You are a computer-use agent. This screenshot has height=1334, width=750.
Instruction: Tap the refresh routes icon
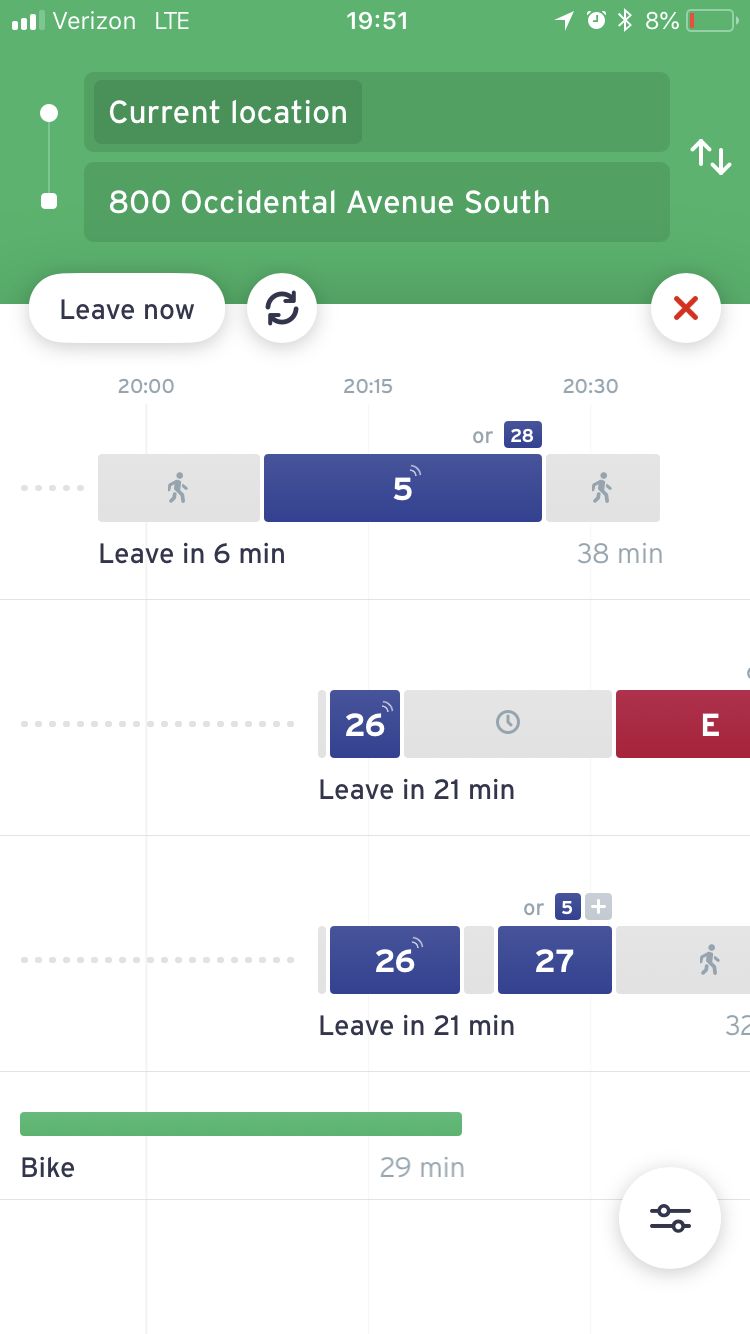pyautogui.click(x=282, y=309)
